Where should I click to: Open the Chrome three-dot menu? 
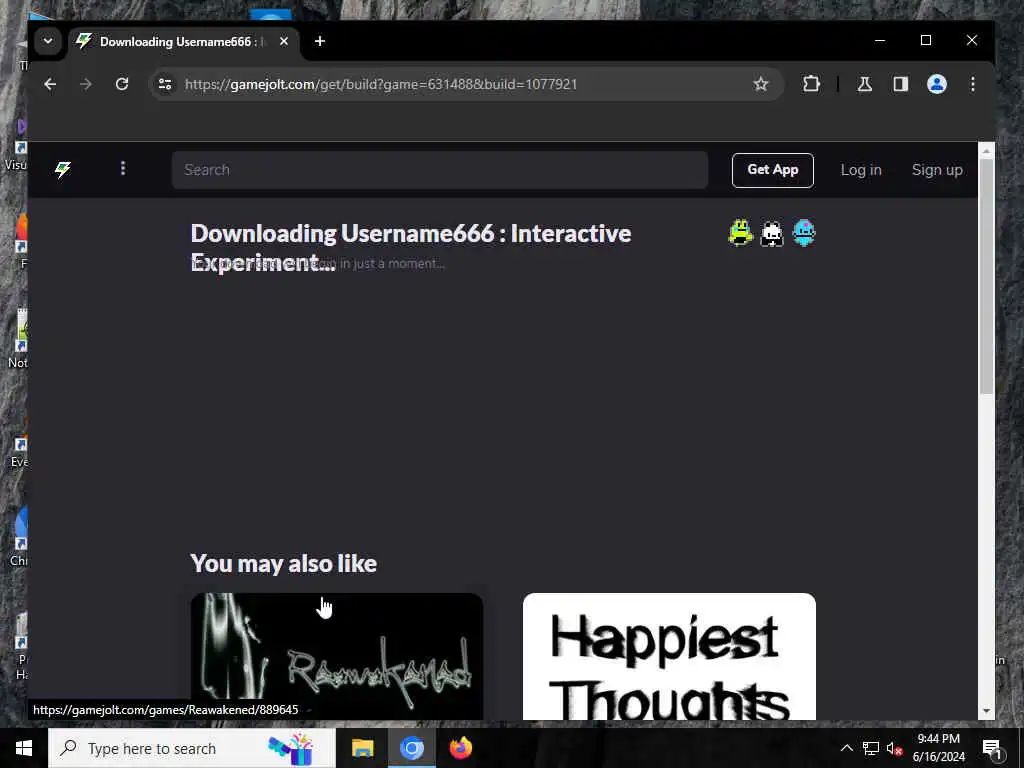[973, 84]
